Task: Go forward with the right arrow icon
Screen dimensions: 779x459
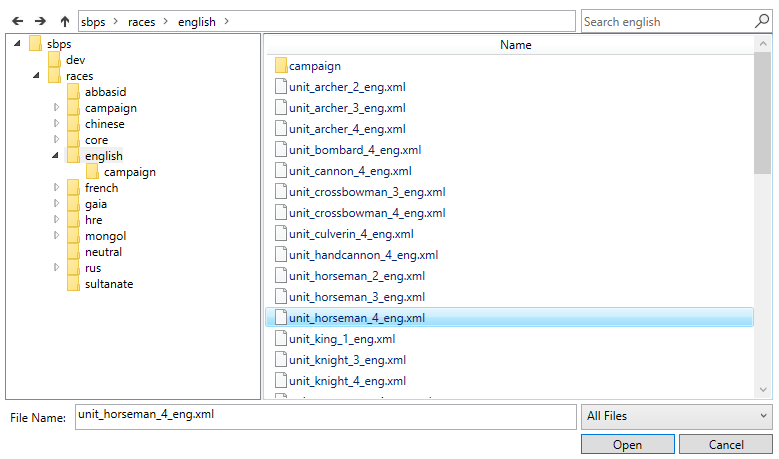Action: tap(40, 21)
